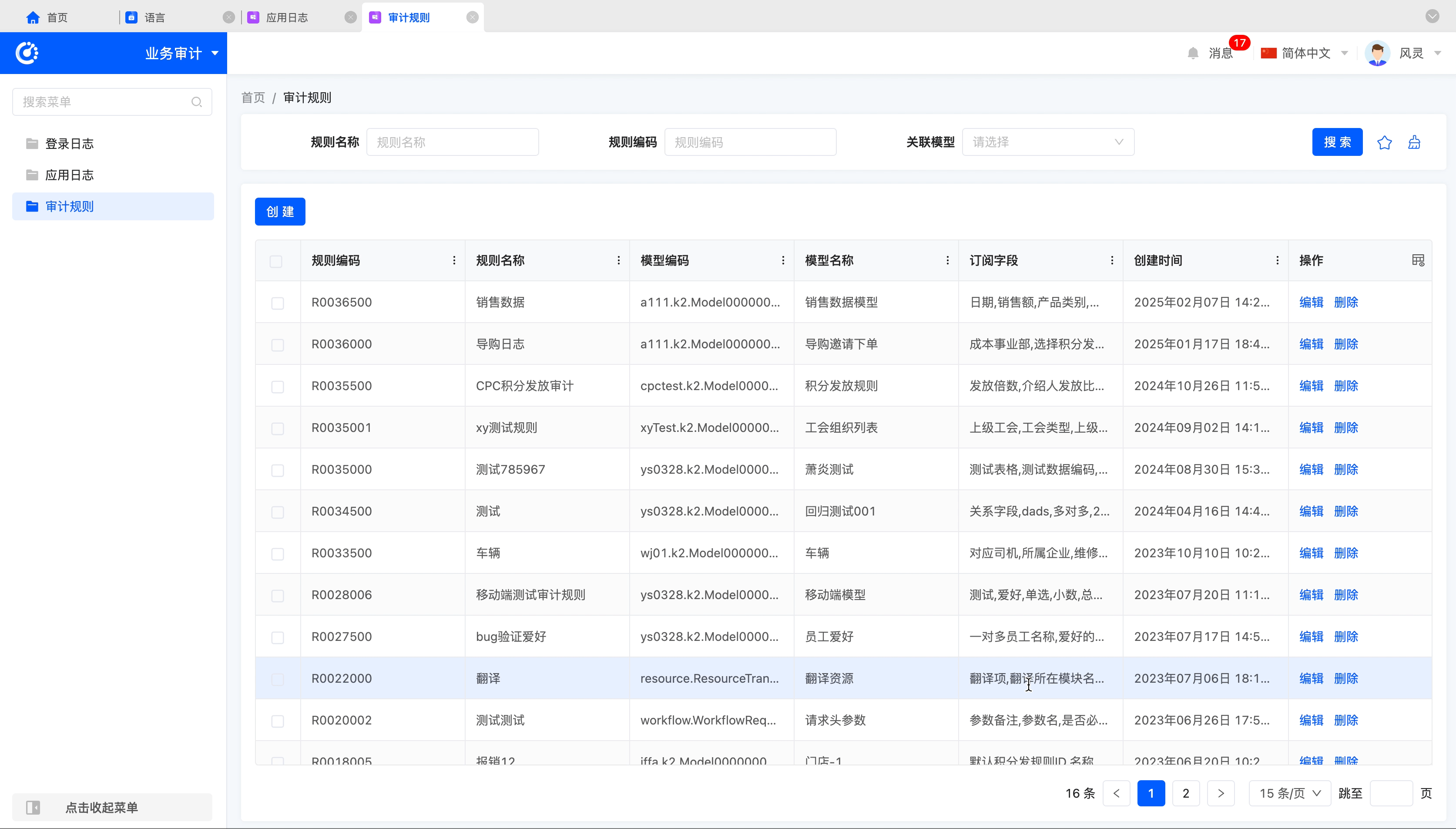Click the home icon tab
Image resolution: width=1456 pixels, height=829 pixels.
(33, 18)
